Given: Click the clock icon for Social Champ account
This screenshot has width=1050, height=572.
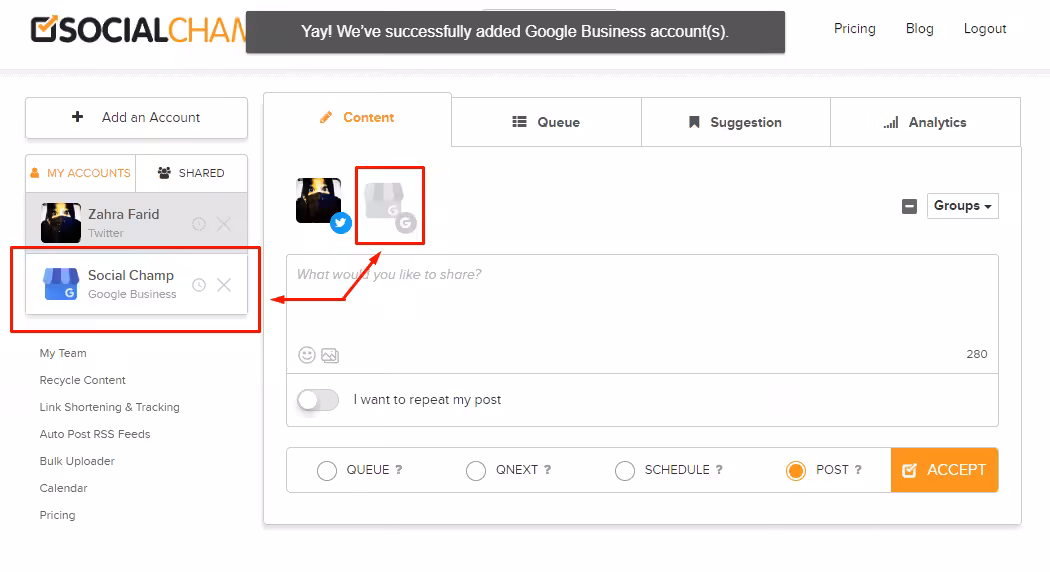Looking at the screenshot, I should pyautogui.click(x=199, y=285).
